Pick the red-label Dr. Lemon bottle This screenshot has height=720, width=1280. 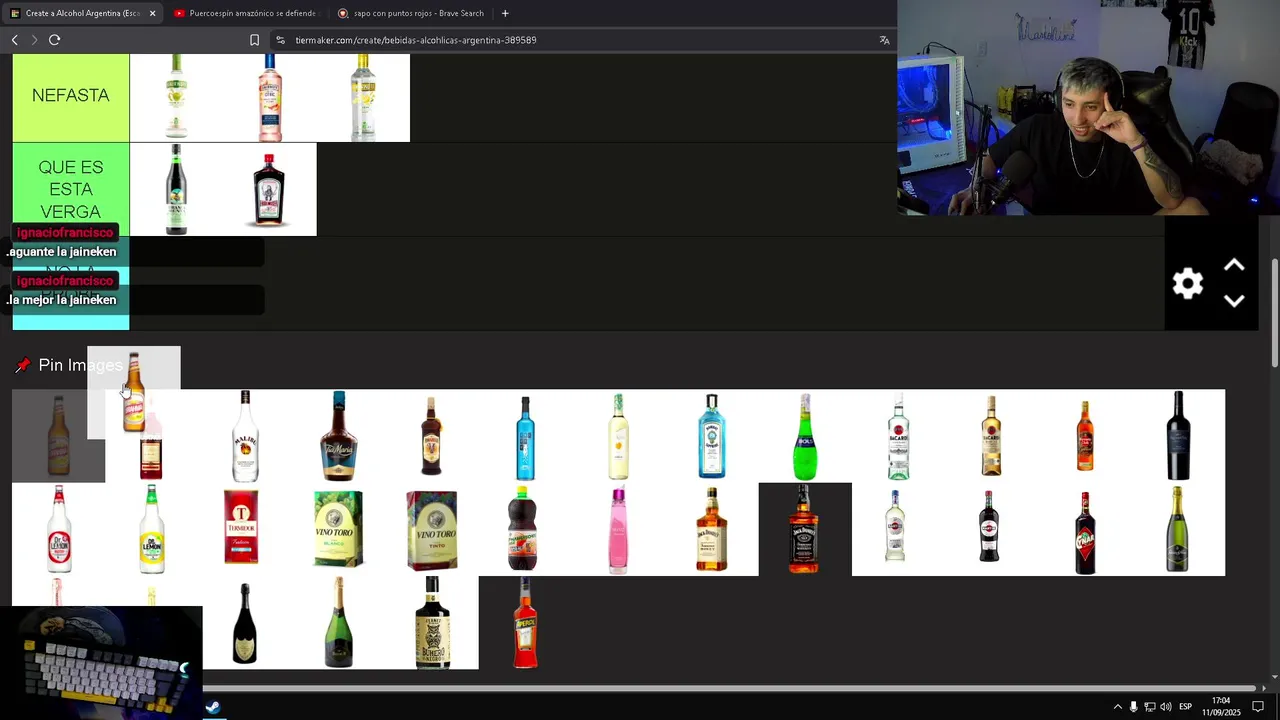(x=58, y=529)
